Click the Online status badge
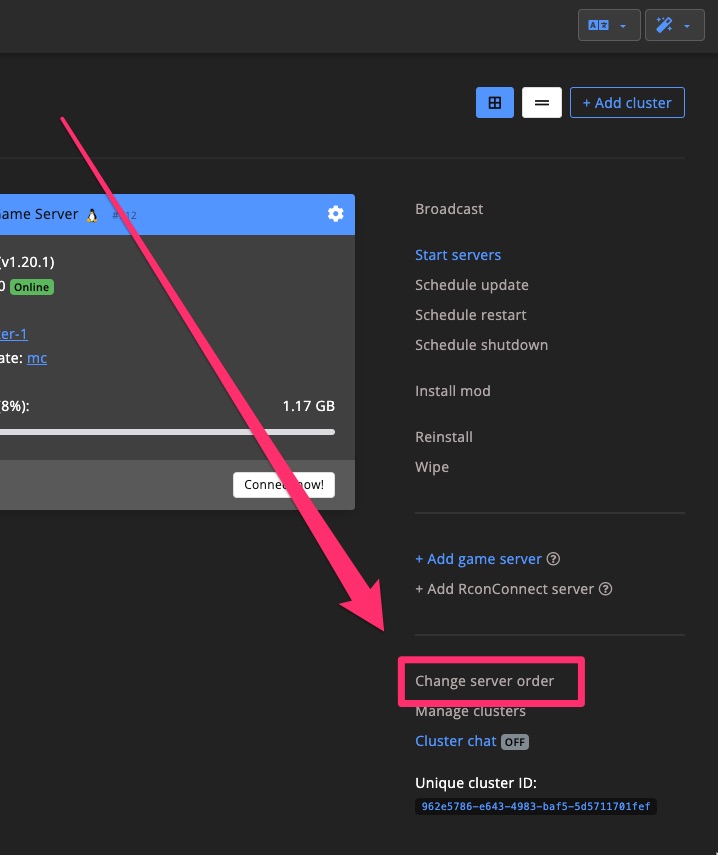This screenshot has width=718, height=855. (32, 287)
